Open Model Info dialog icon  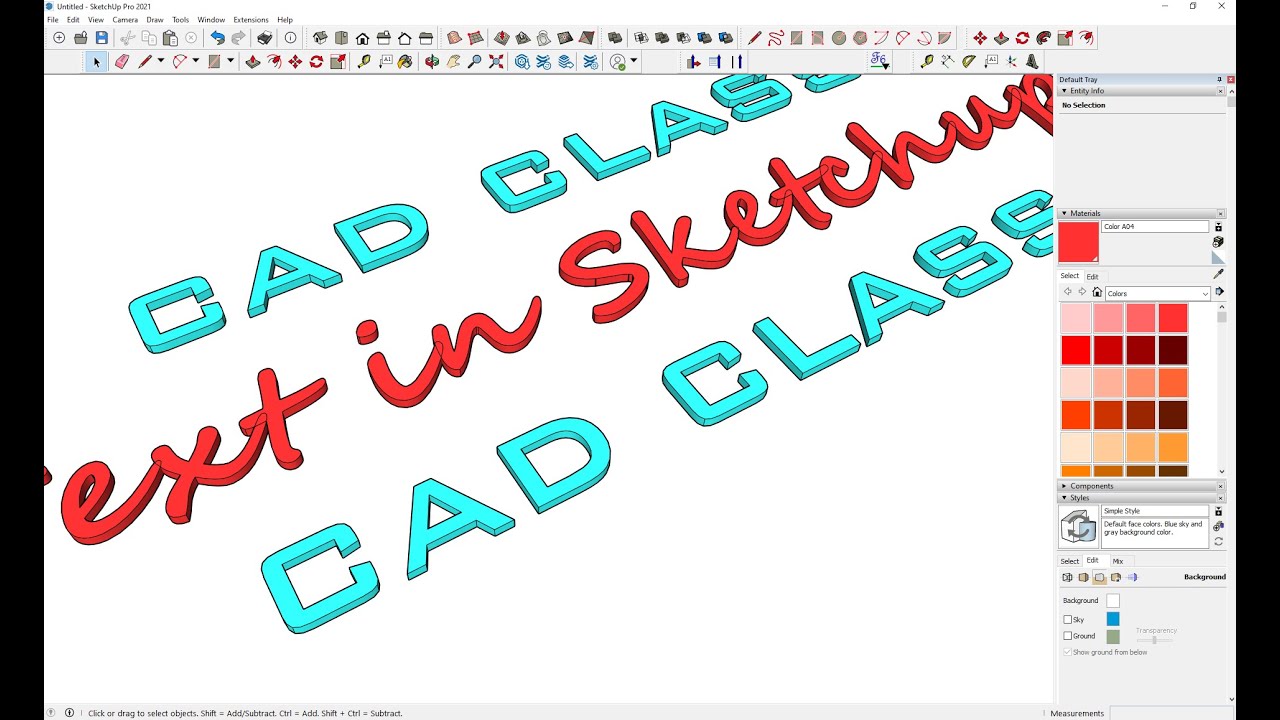point(290,38)
